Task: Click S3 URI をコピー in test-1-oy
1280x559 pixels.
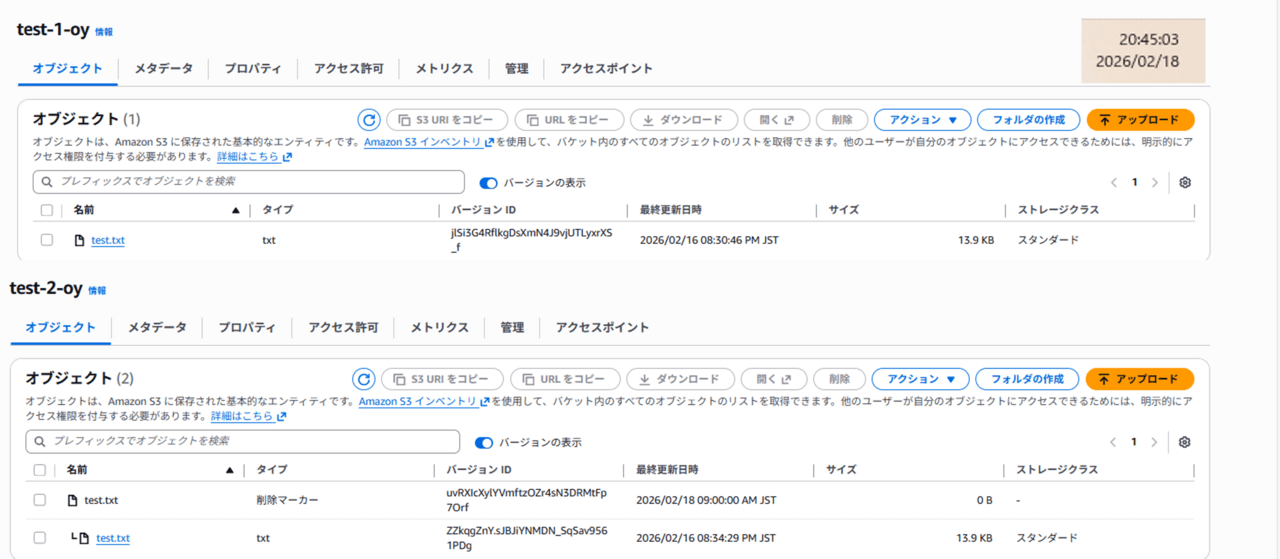Action: click(x=447, y=120)
